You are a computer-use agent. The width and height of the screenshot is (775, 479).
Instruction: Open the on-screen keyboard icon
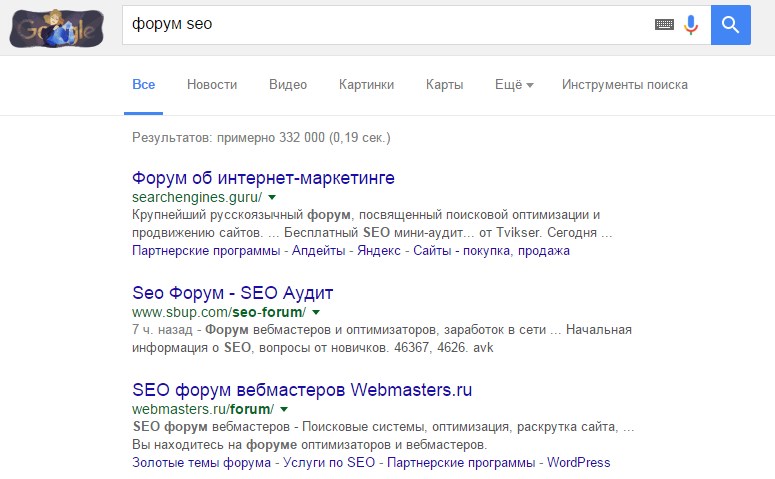point(664,24)
